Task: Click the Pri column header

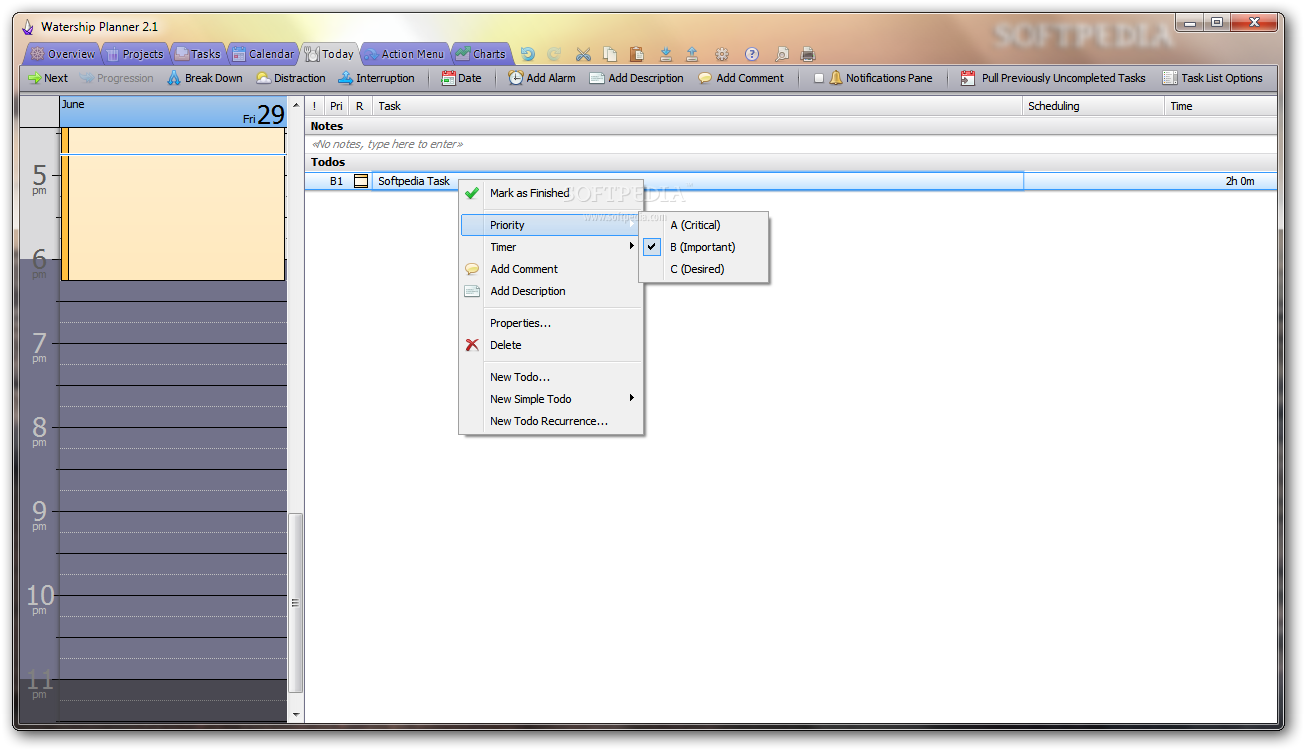Action: [x=337, y=106]
